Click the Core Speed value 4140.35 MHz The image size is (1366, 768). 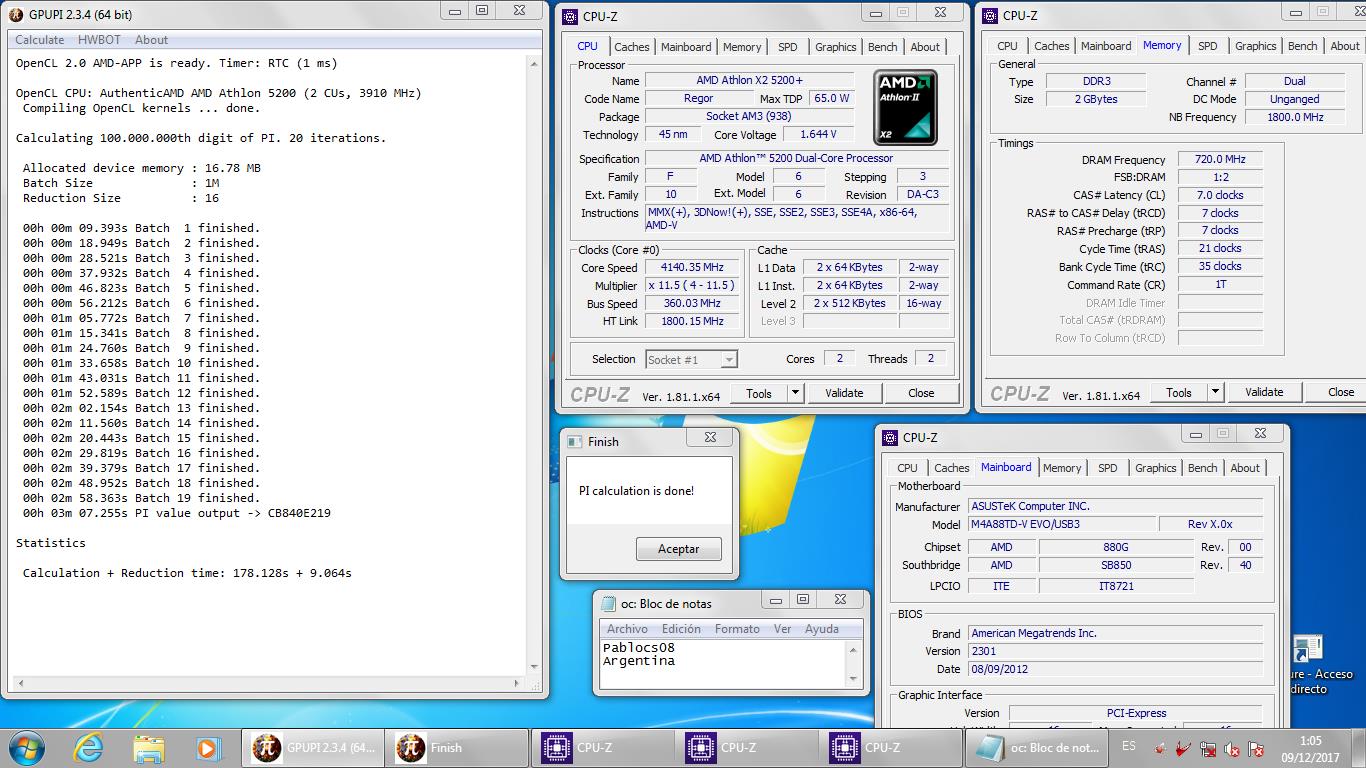click(692, 268)
